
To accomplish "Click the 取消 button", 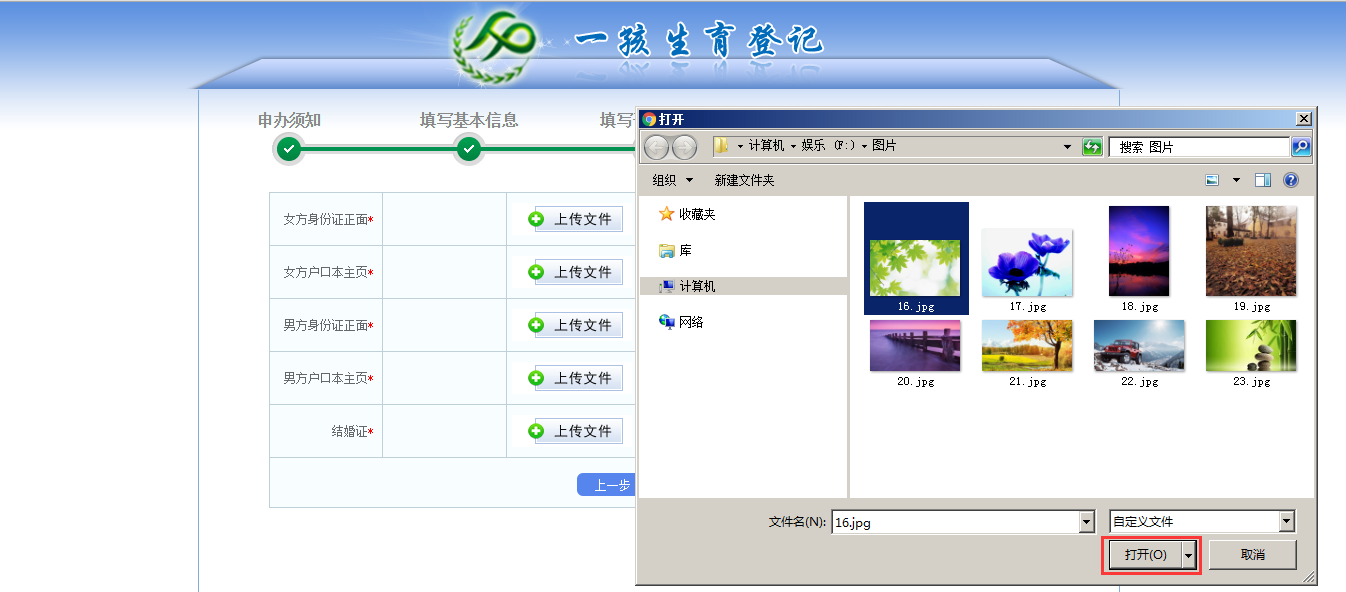I will (x=1253, y=553).
